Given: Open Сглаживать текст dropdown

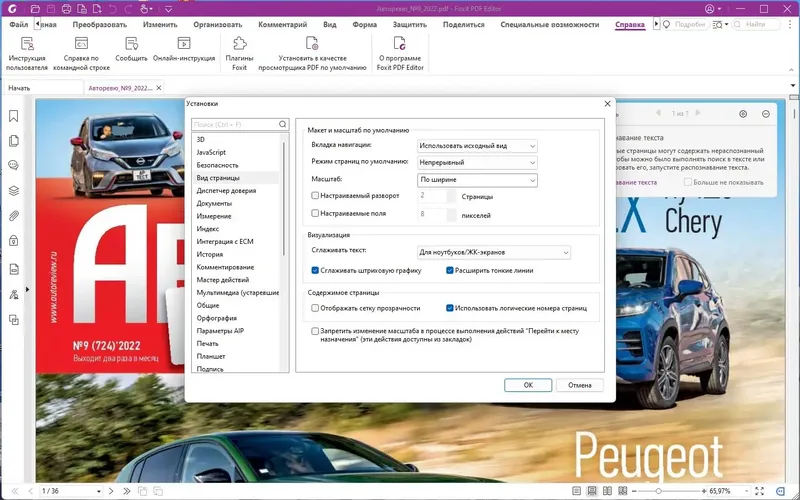Looking at the screenshot, I should [x=494, y=253].
